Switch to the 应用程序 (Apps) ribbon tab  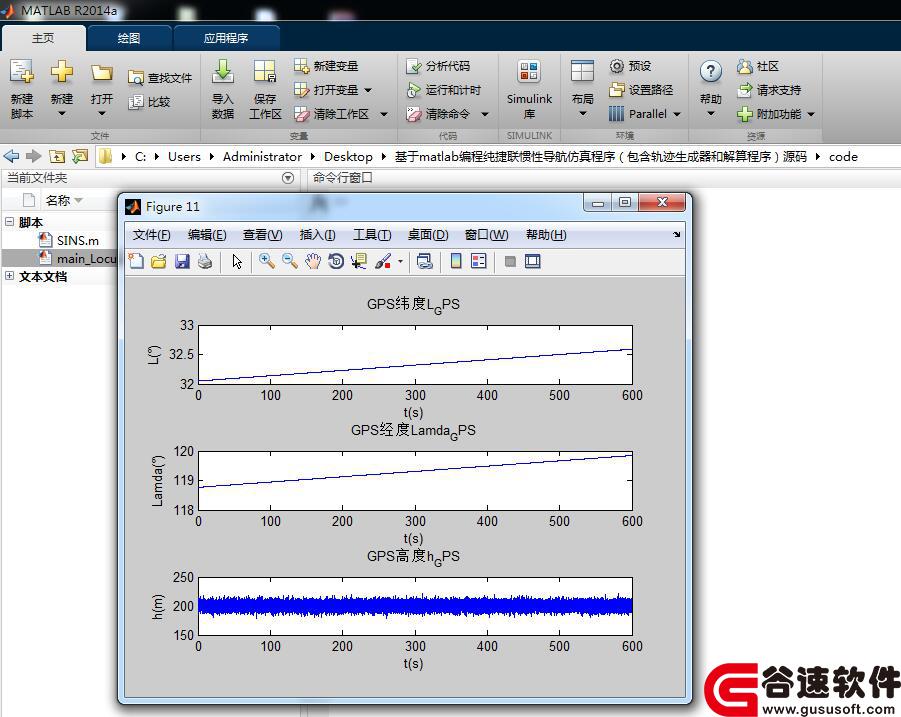click(x=226, y=38)
